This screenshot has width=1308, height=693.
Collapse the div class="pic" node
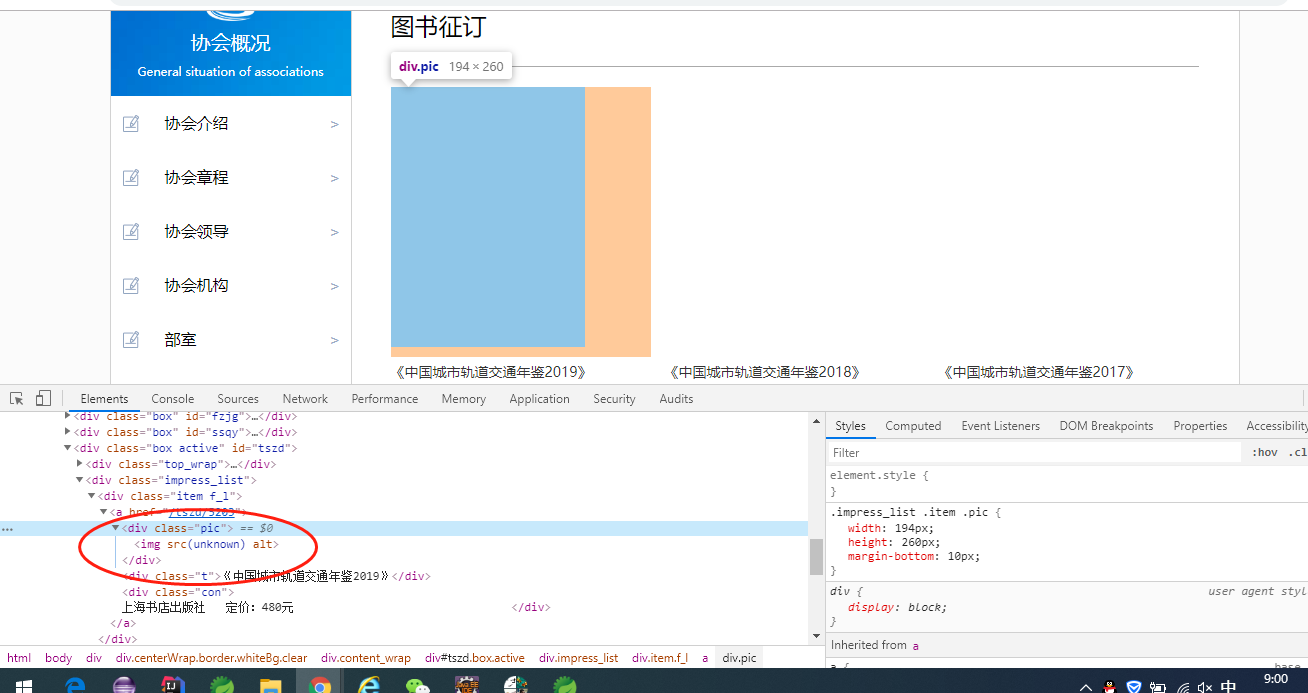click(x=116, y=528)
